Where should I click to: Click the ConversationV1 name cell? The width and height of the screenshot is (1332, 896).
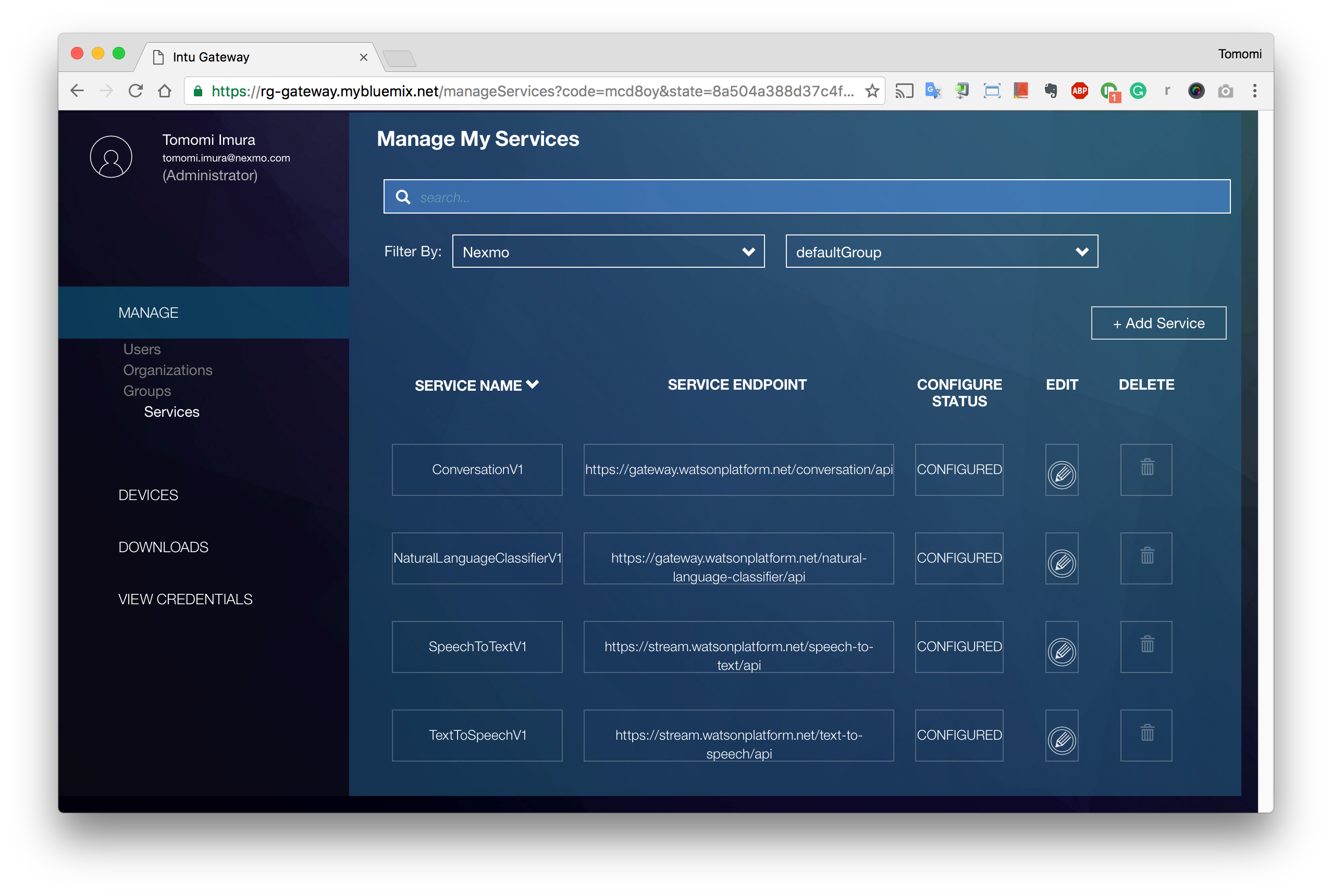[x=477, y=470]
